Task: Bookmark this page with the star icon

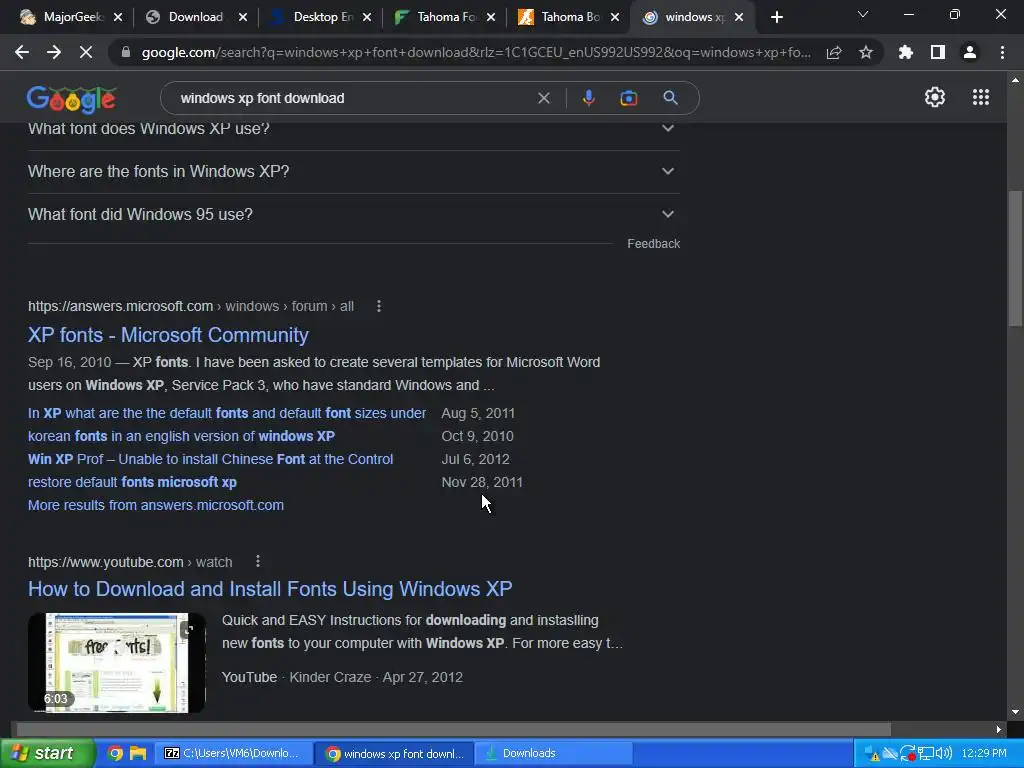Action: click(866, 52)
